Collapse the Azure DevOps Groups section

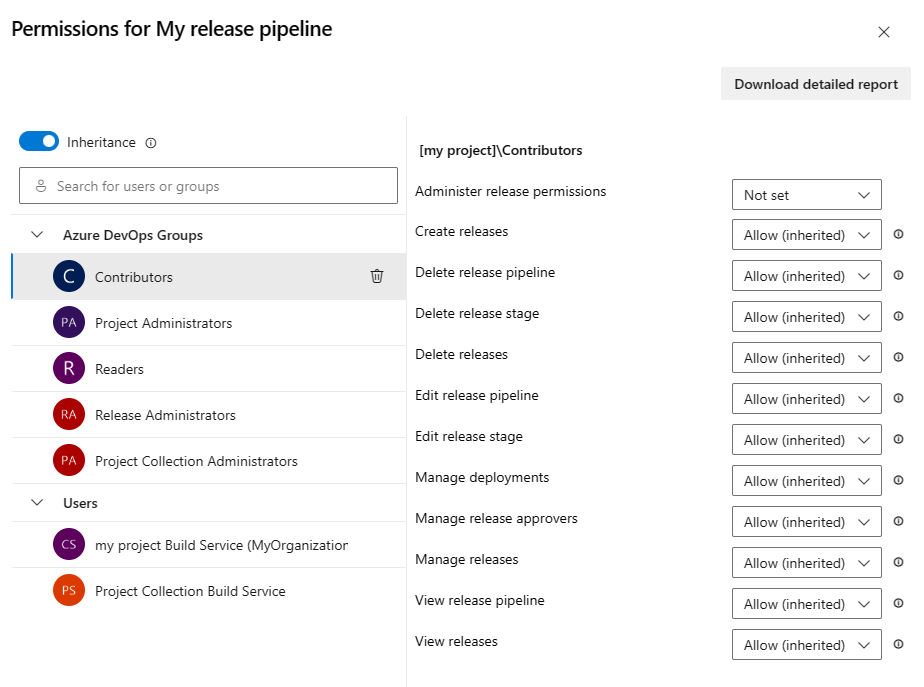pos(38,235)
